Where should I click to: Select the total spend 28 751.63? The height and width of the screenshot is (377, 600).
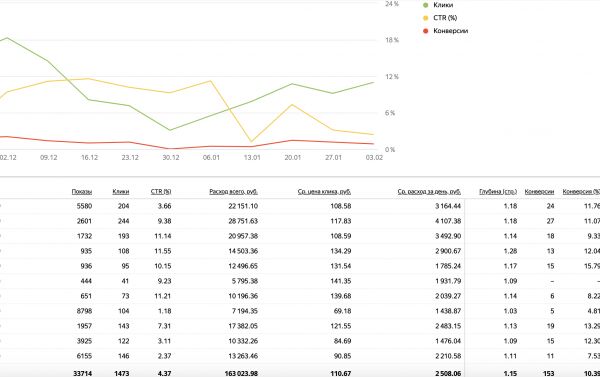point(243,221)
